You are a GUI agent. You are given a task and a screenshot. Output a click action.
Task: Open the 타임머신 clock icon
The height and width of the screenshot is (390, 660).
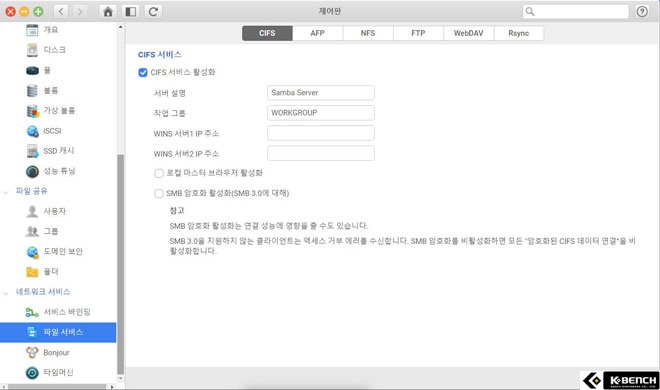(32, 373)
